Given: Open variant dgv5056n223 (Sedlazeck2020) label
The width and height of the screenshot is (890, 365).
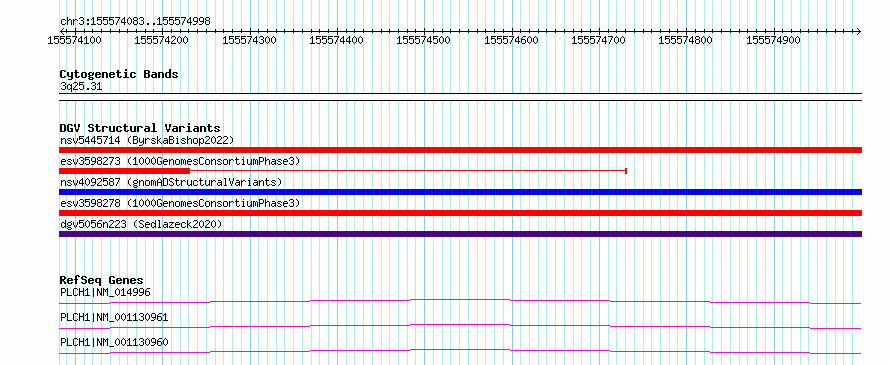Looking at the screenshot, I should 140,224.
